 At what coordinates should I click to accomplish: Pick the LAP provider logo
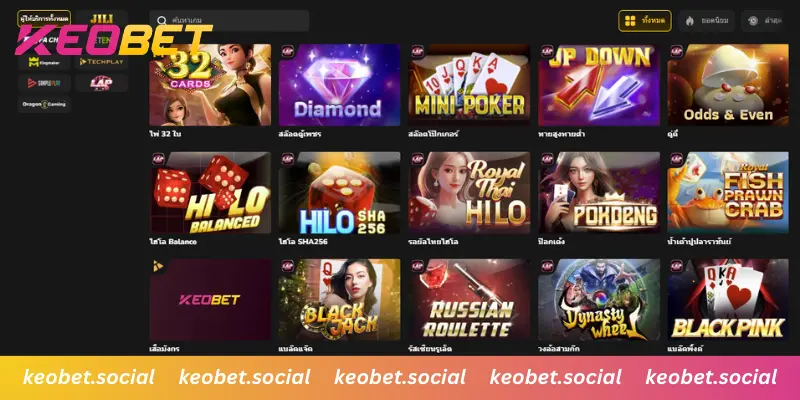click(x=102, y=83)
